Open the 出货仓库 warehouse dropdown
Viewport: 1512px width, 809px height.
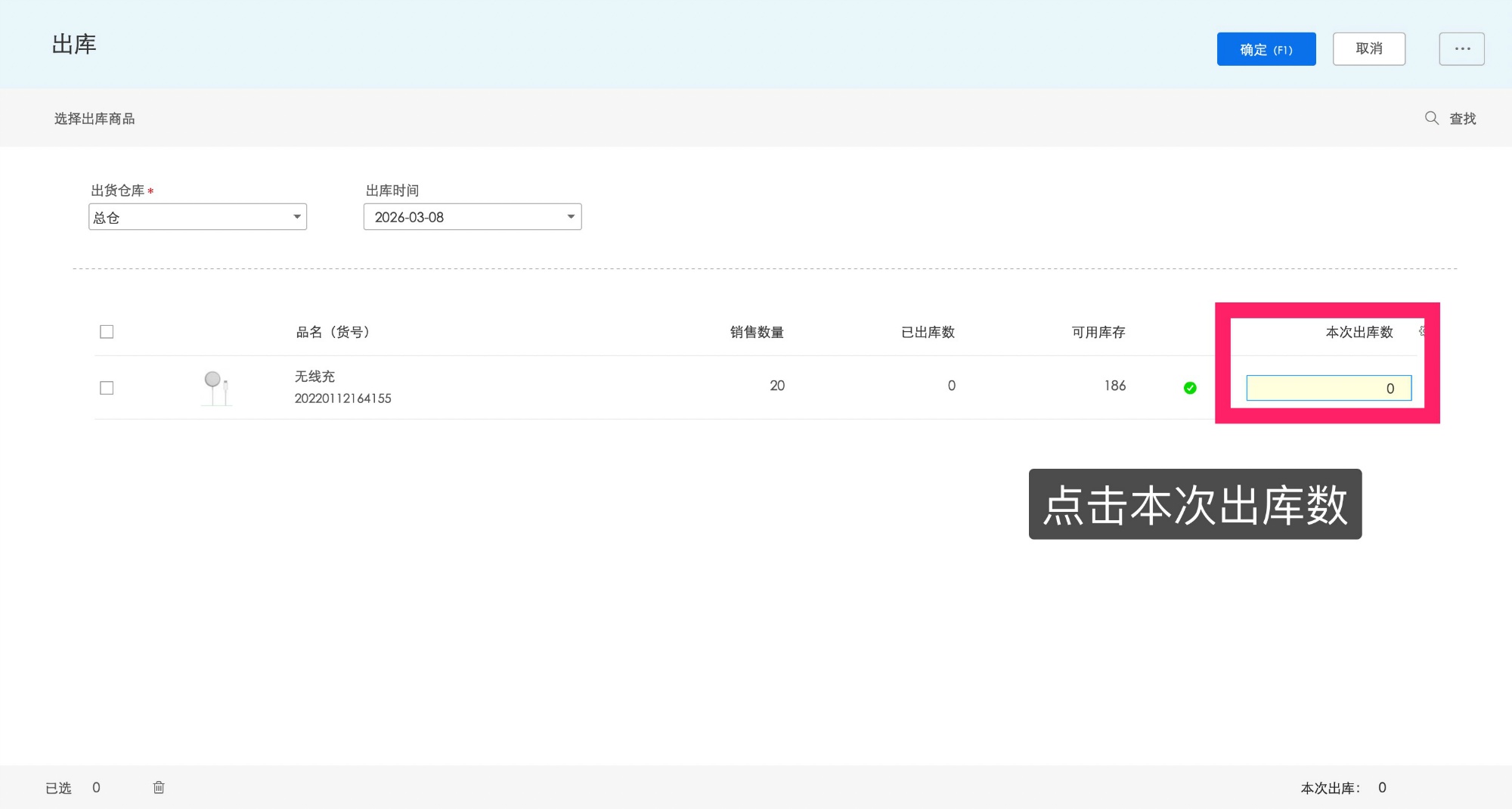click(197, 217)
